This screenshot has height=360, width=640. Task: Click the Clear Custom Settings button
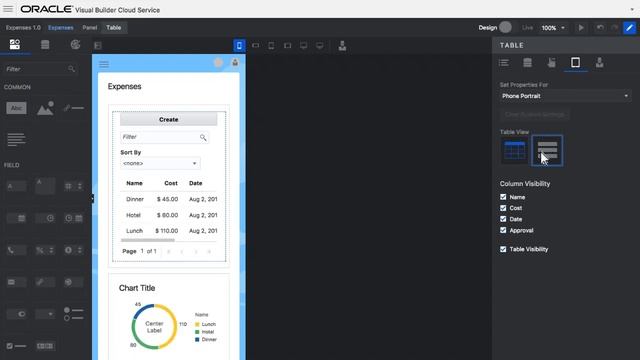(x=535, y=115)
